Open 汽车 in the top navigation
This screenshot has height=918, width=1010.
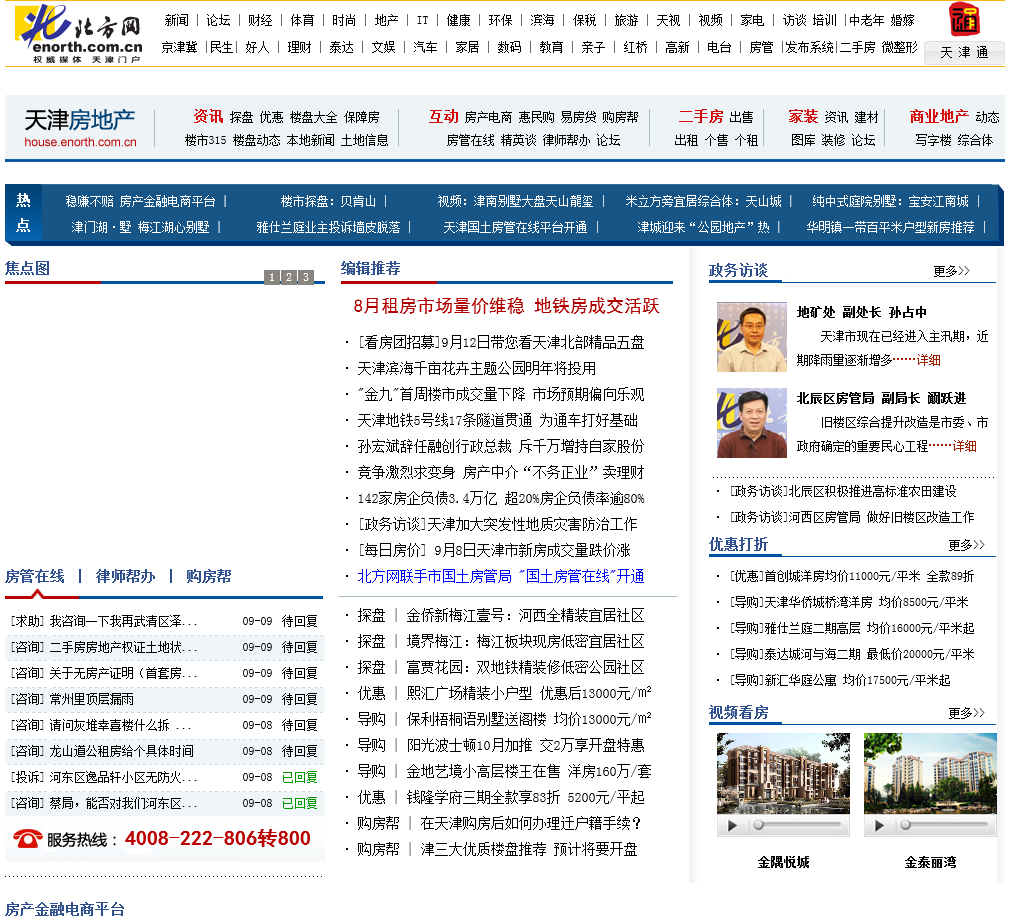425,47
